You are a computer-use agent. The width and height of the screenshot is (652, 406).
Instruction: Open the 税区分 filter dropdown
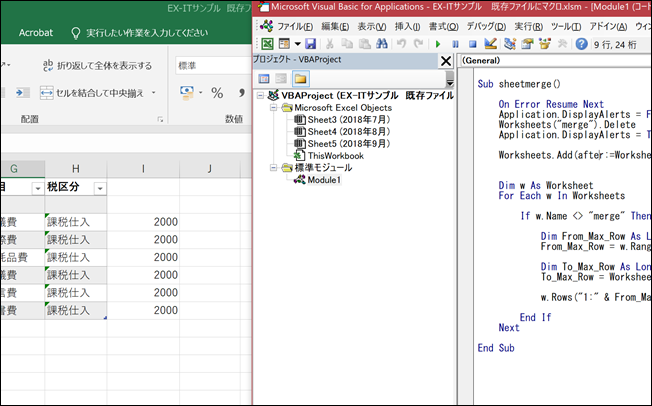coord(100,189)
